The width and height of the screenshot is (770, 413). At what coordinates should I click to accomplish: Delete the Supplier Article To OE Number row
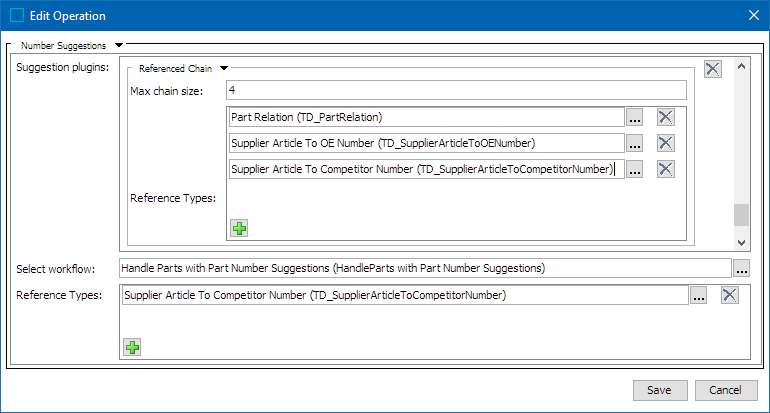tap(665, 143)
